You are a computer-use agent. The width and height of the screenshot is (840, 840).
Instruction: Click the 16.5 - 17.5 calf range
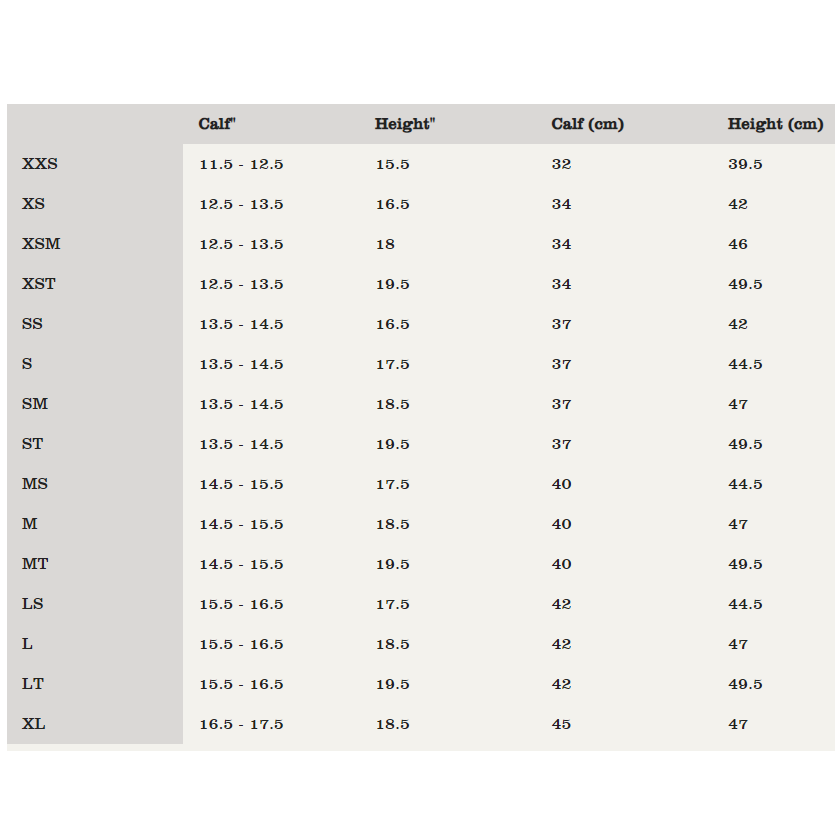241,724
